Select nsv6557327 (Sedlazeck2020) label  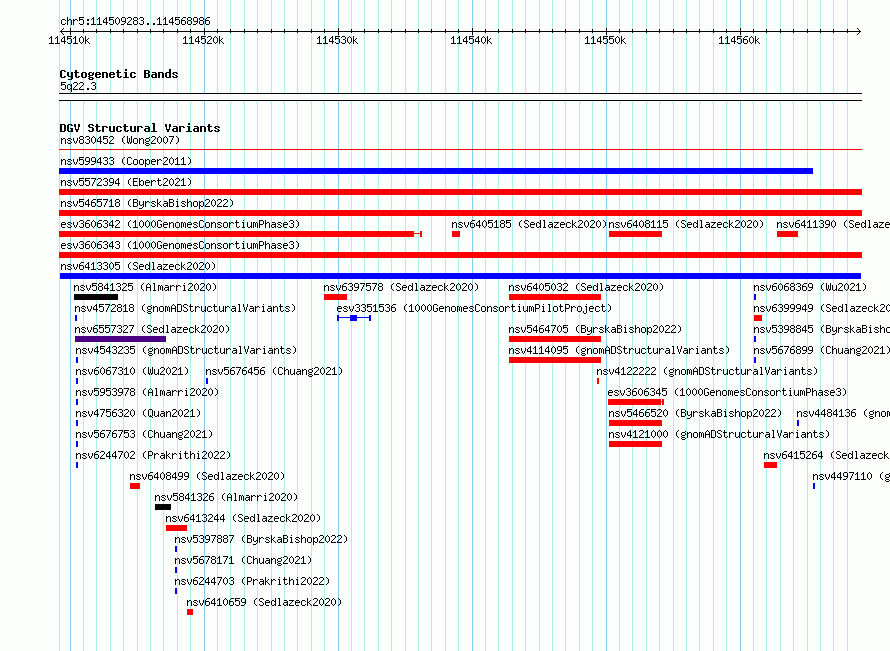pyautogui.click(x=152, y=329)
